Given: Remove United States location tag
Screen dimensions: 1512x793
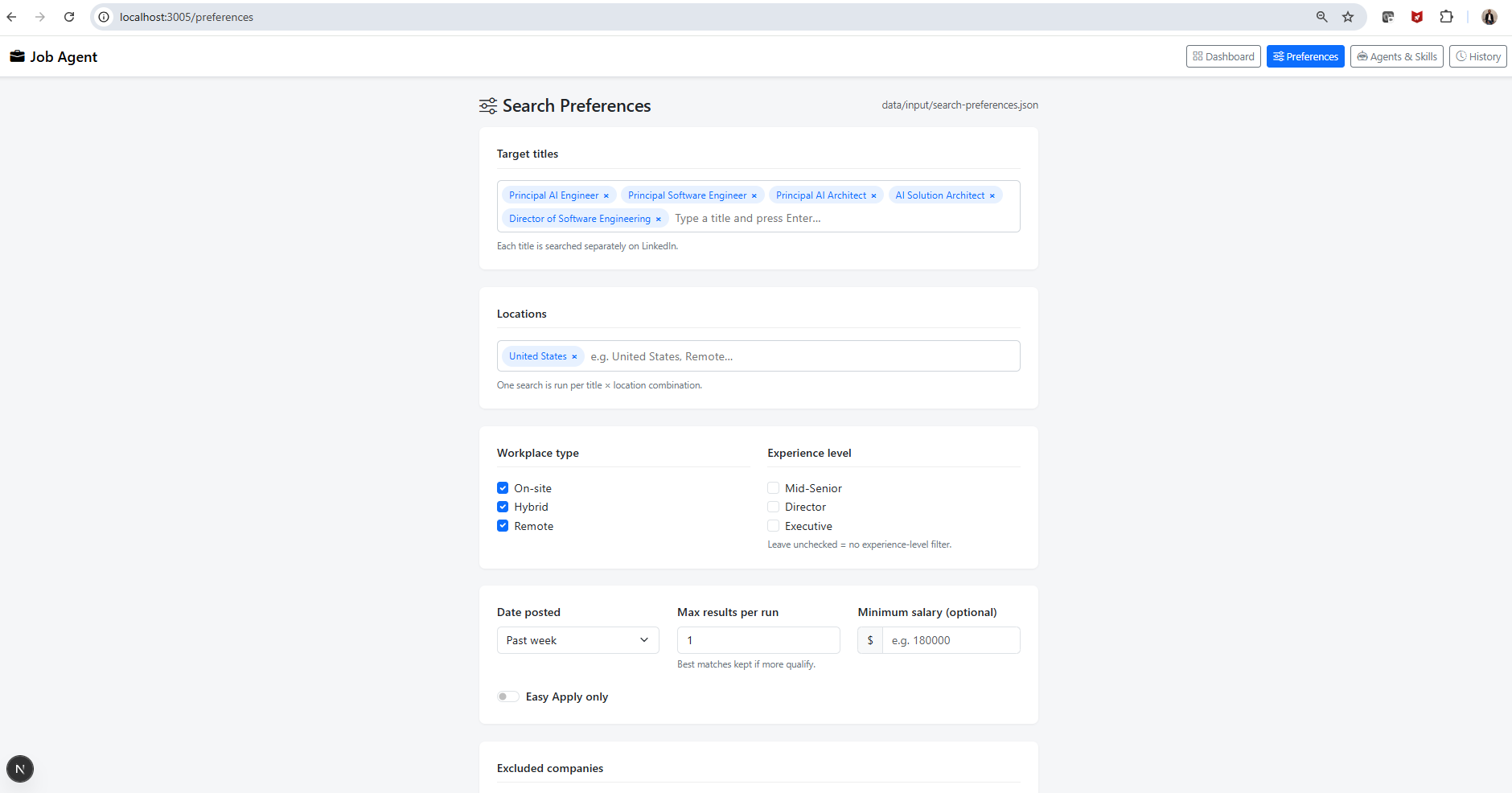Looking at the screenshot, I should click(574, 356).
